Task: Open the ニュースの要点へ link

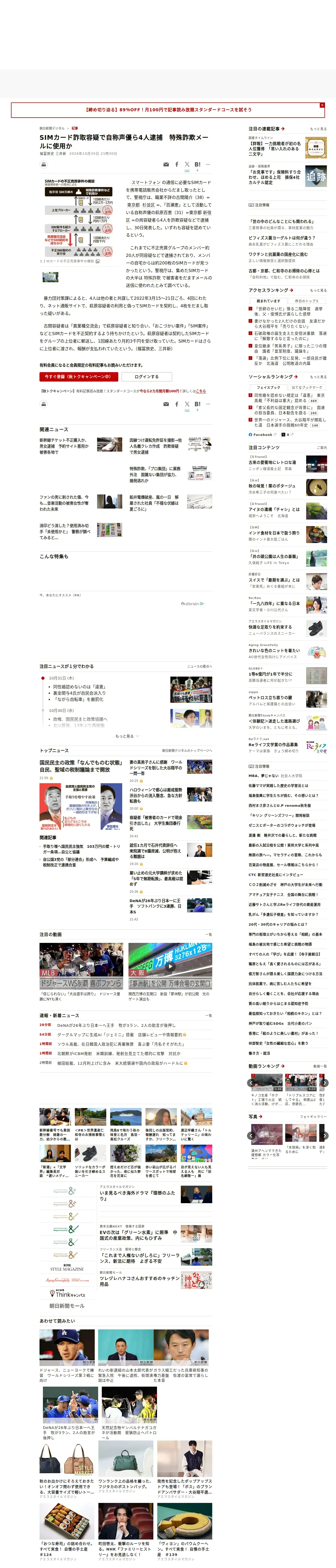Action: [x=199, y=666]
